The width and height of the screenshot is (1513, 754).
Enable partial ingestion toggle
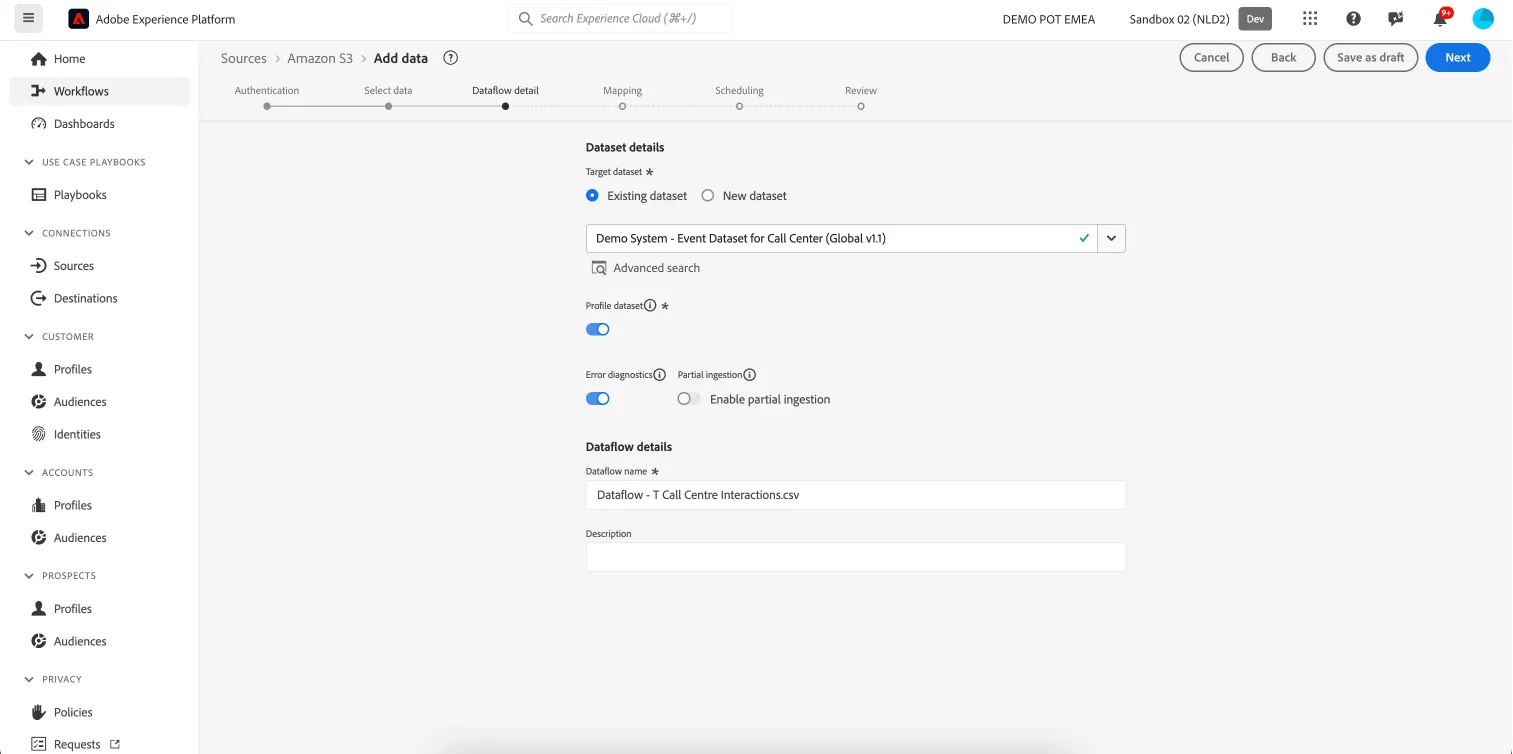coord(689,399)
